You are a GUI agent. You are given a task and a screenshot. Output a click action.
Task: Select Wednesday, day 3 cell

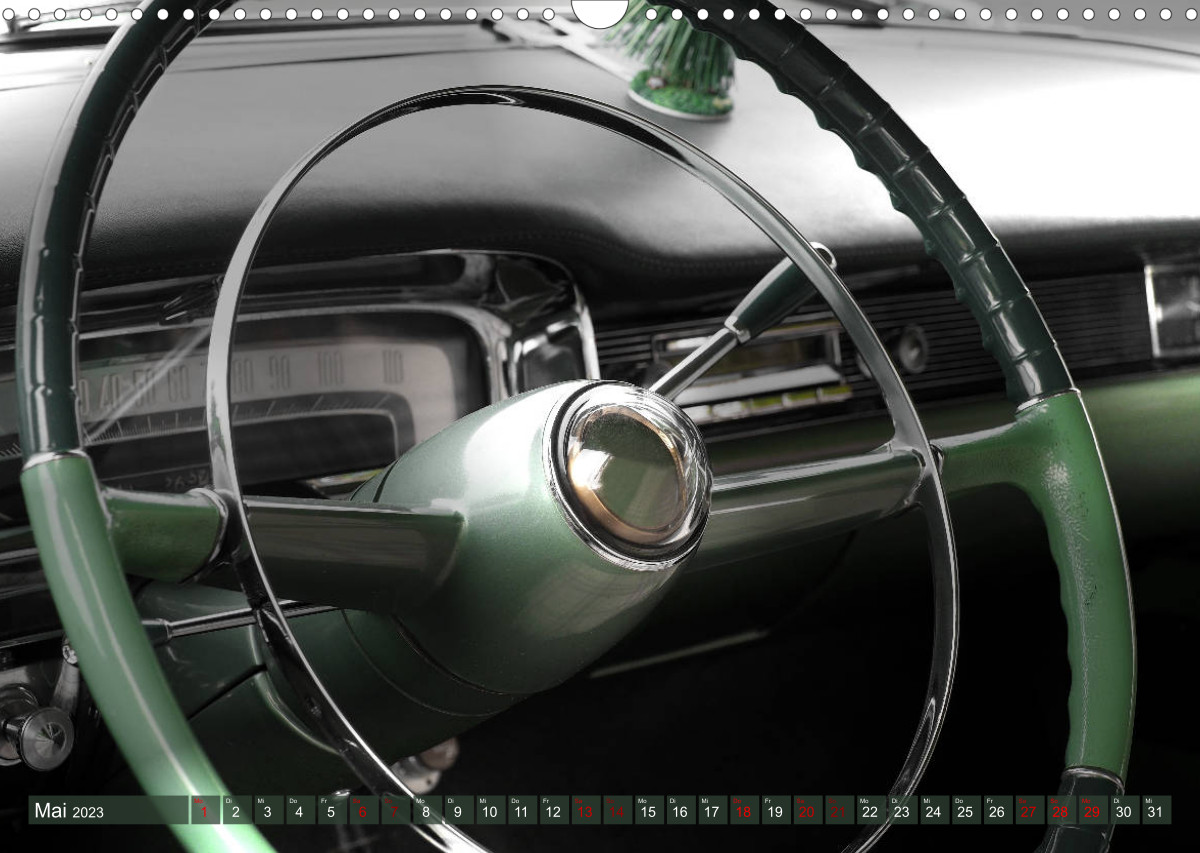coord(268,810)
